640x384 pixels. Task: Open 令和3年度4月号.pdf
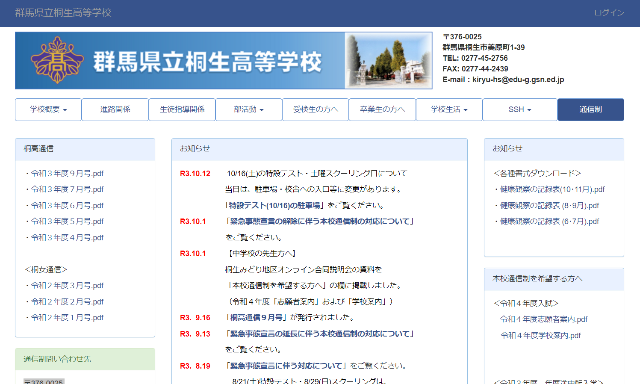pyautogui.click(x=67, y=238)
